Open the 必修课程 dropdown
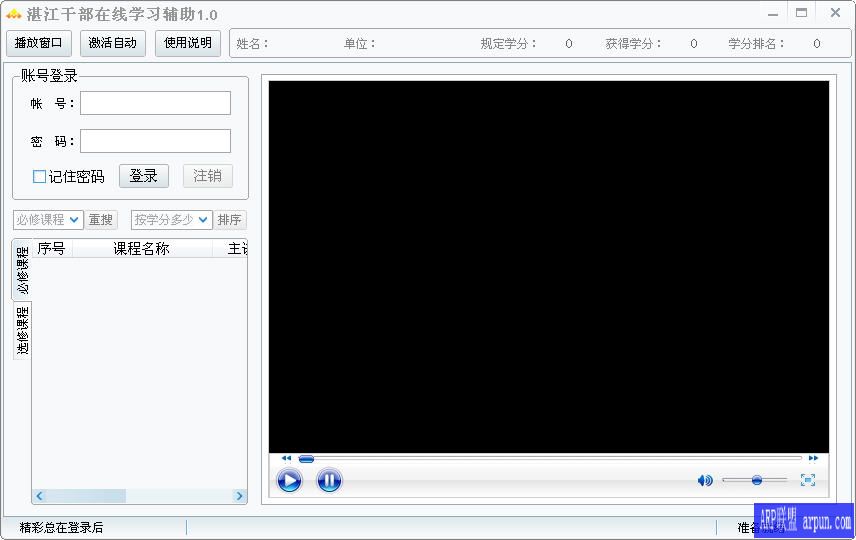Viewport: 856px width, 540px height. (48, 220)
